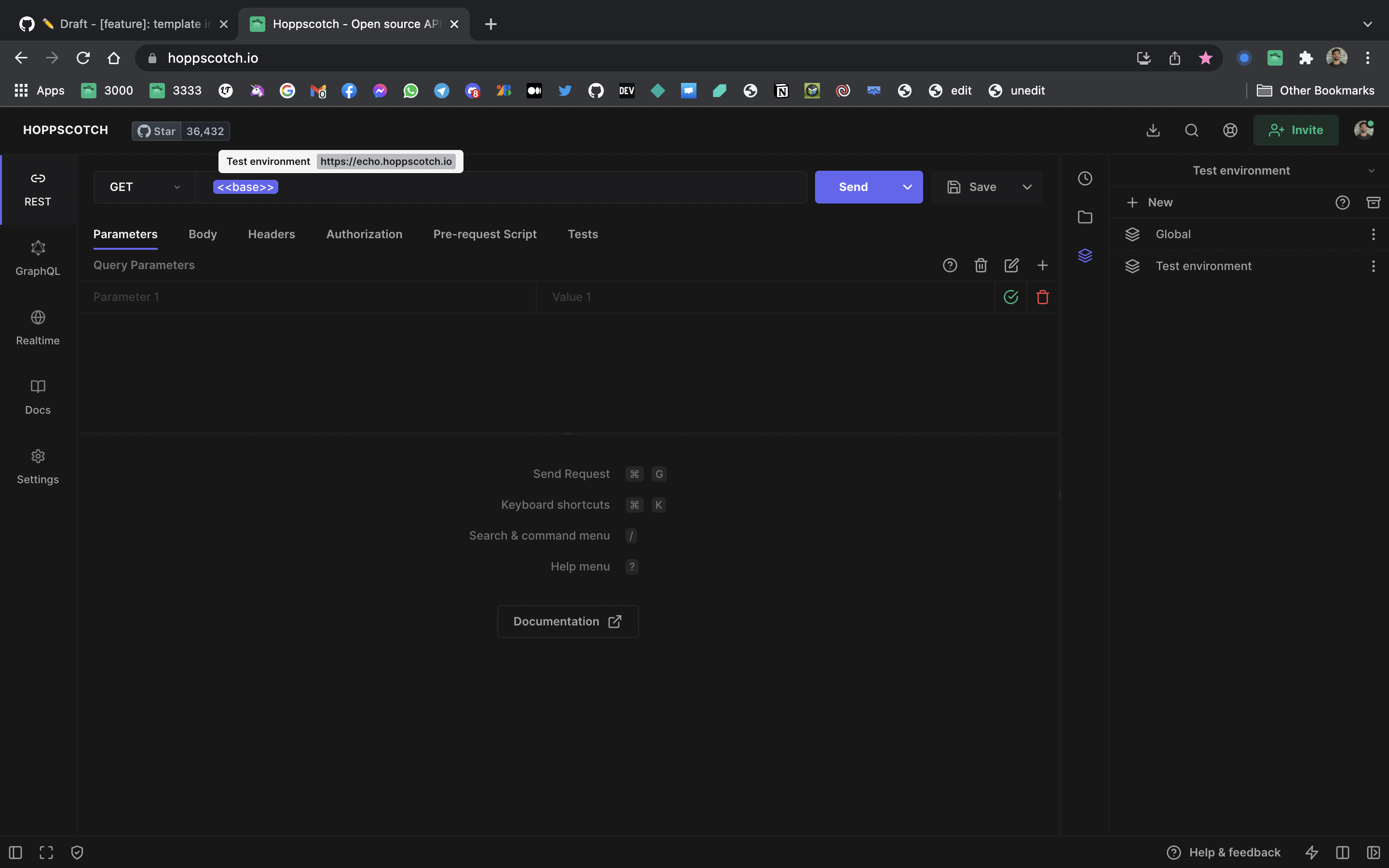Screen dimensions: 1389x868
Task: Click the bulk edit parameters icon
Action: [x=1011, y=265]
